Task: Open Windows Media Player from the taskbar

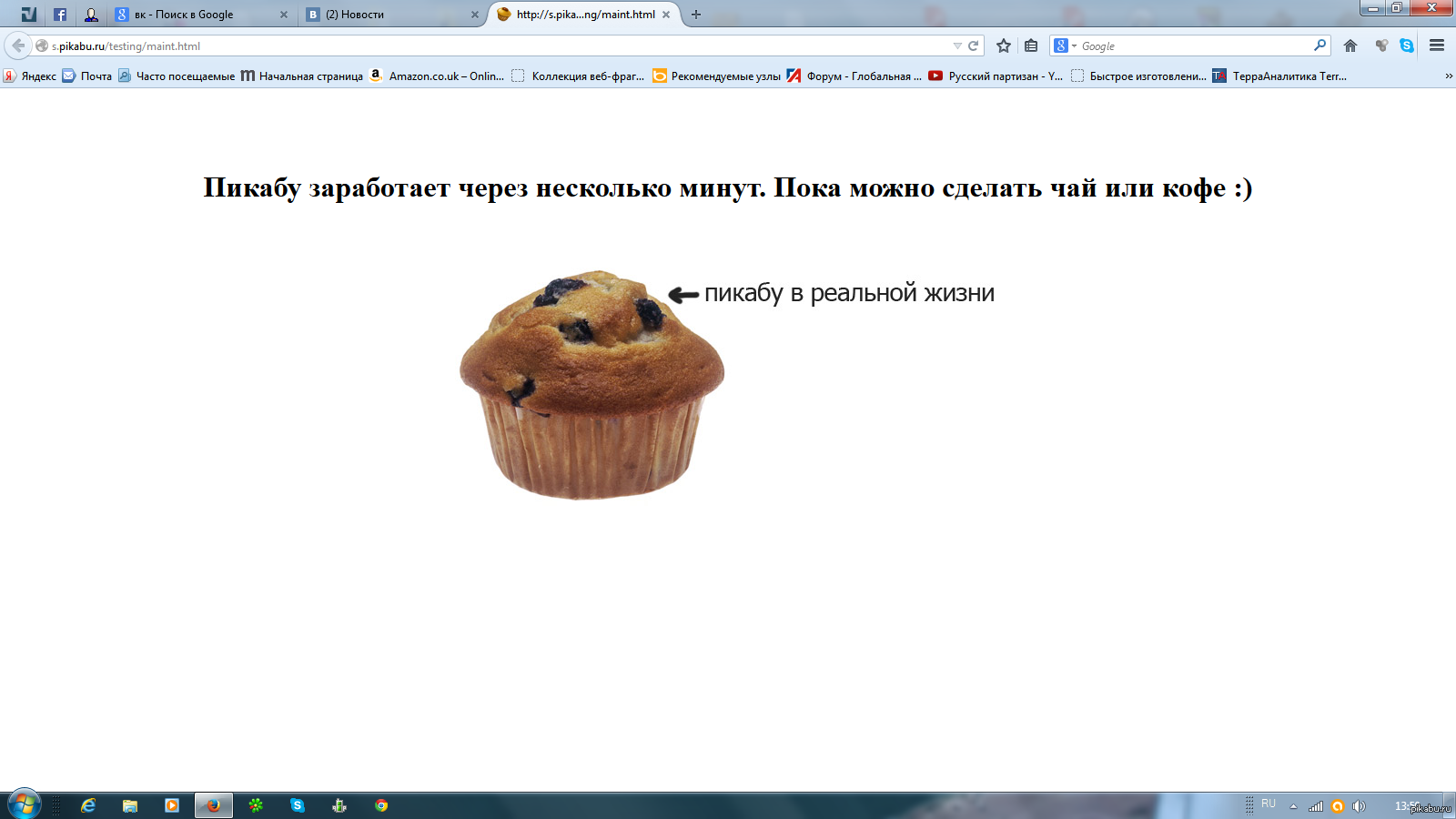Action: tap(172, 805)
